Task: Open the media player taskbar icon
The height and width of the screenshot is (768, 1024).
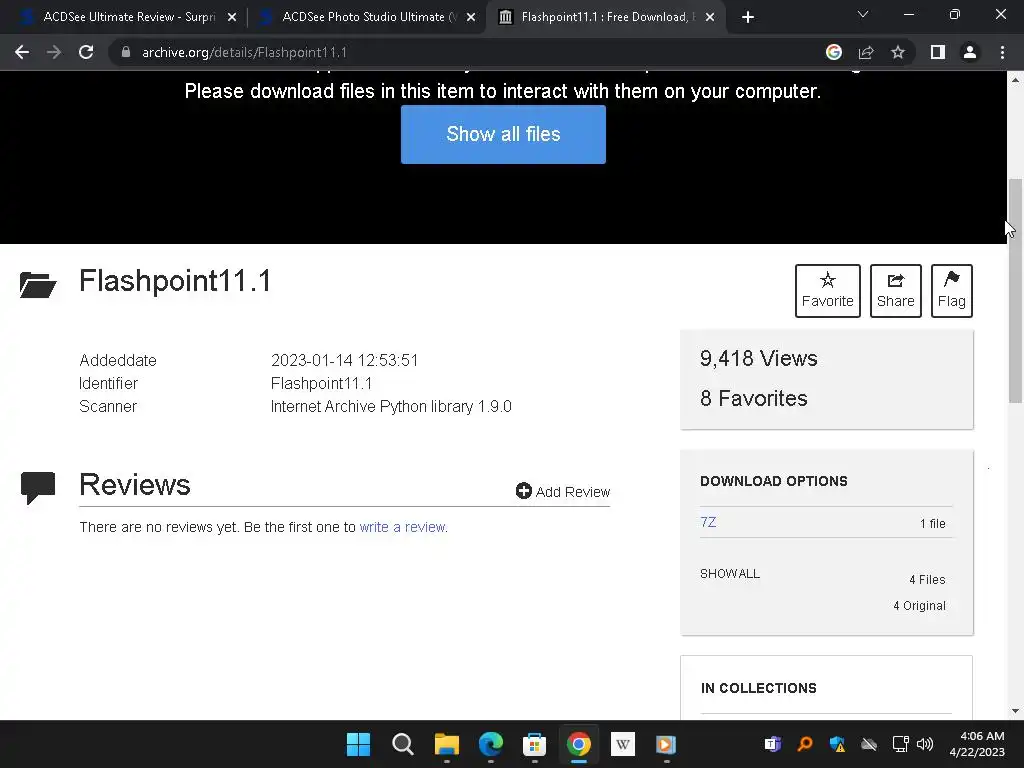Action: point(666,744)
